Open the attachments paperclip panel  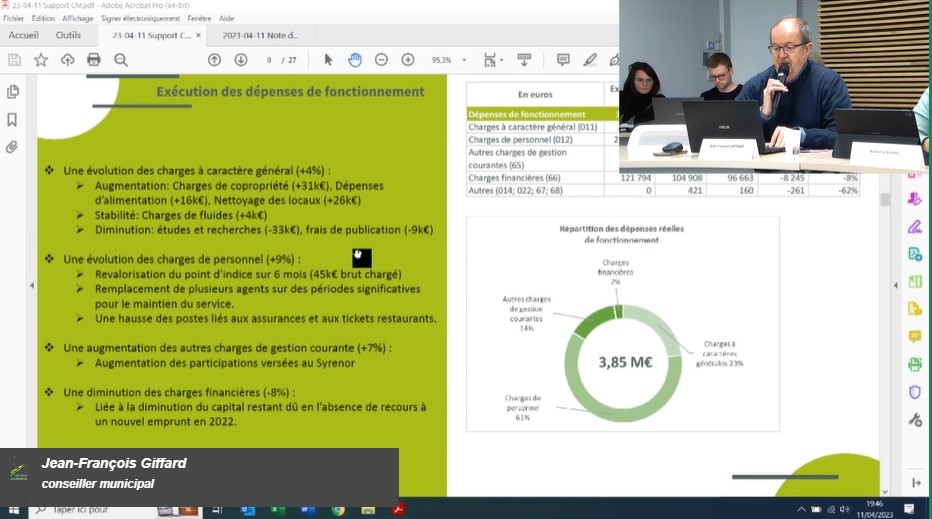13,147
